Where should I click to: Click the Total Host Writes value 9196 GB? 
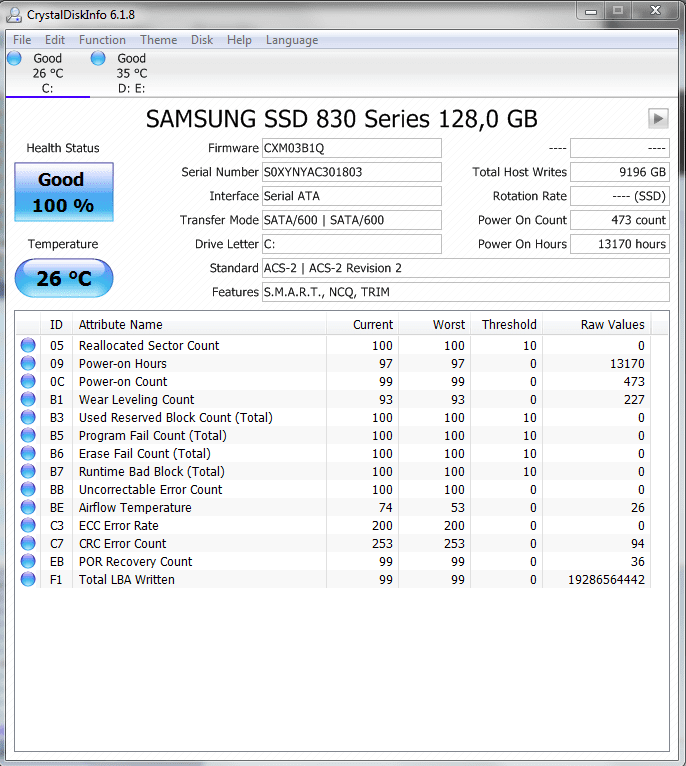[620, 172]
